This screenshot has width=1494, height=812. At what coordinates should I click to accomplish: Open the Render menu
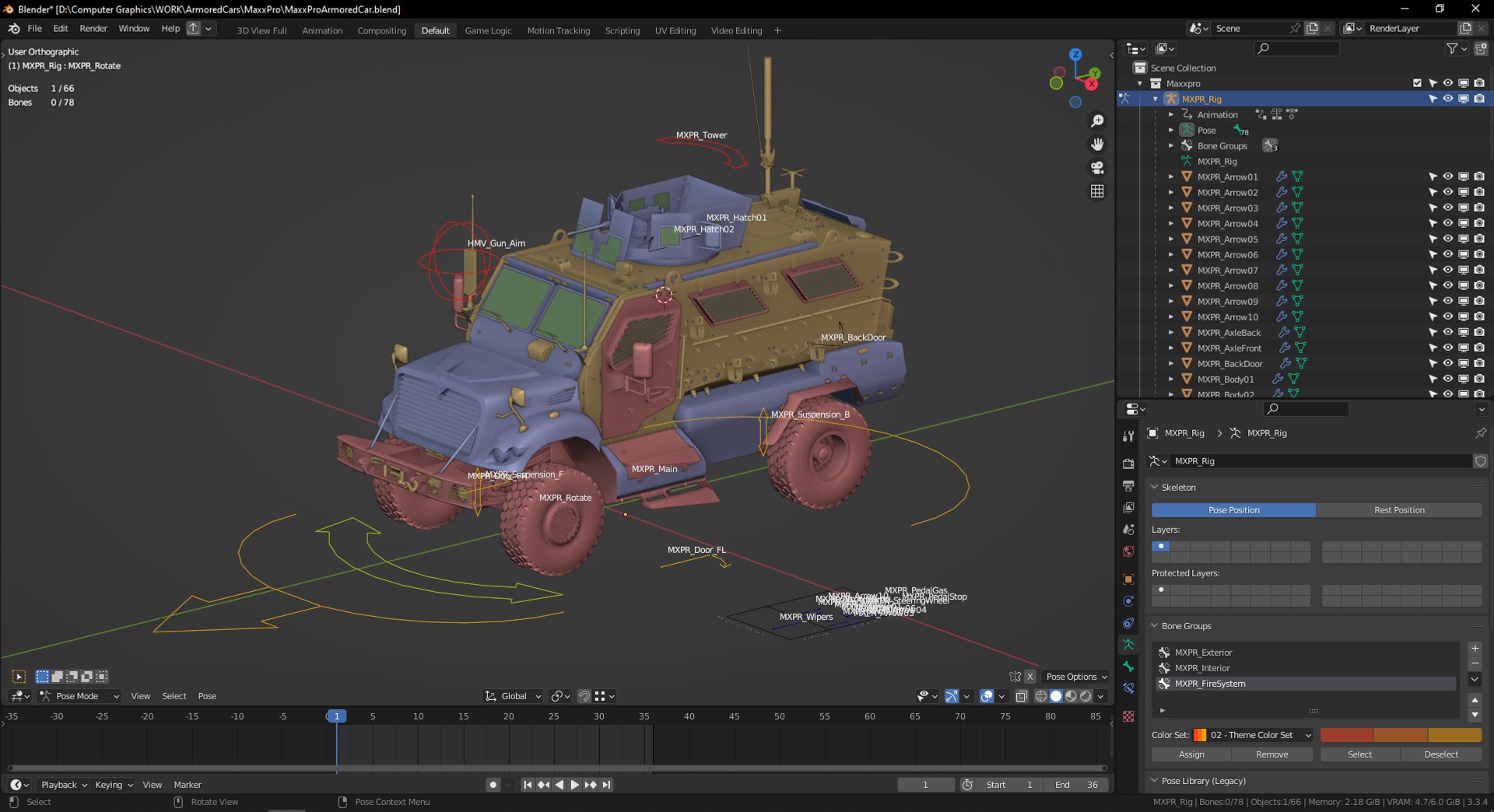tap(93, 29)
